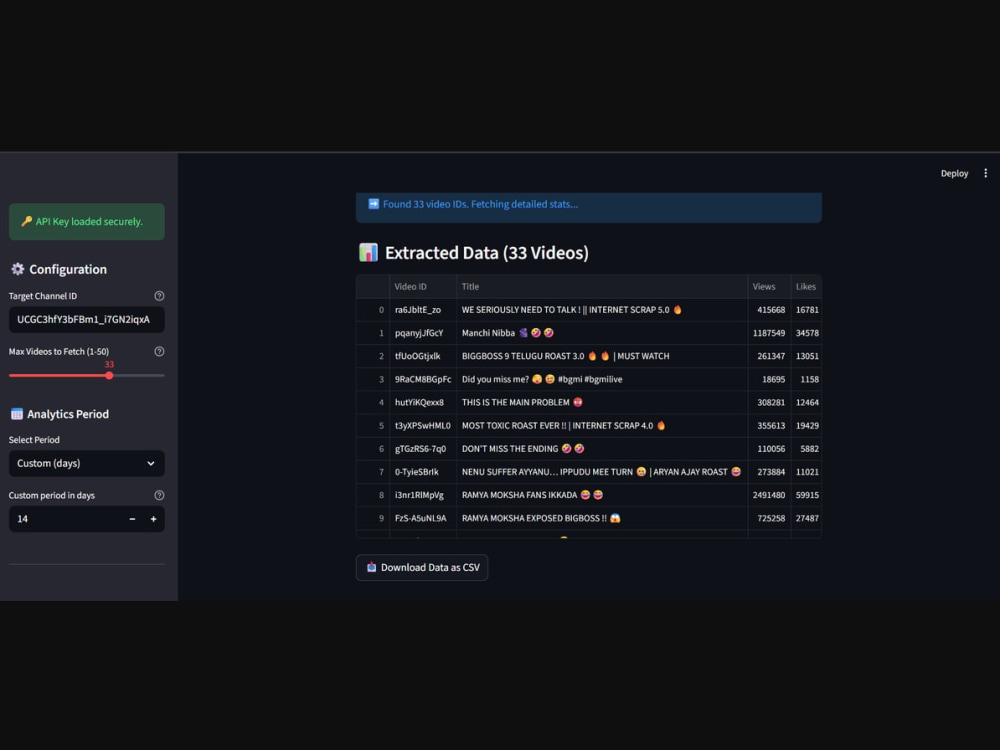
Task: Click the likes value 1158
Action: (x=806, y=379)
